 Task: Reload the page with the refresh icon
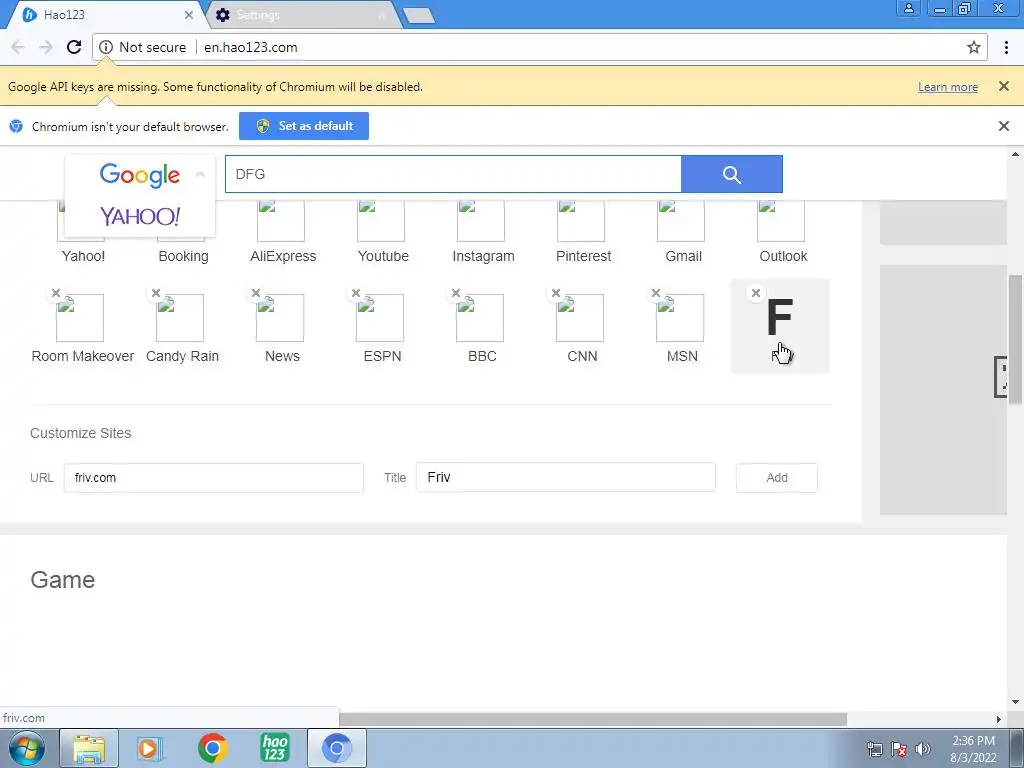74,47
